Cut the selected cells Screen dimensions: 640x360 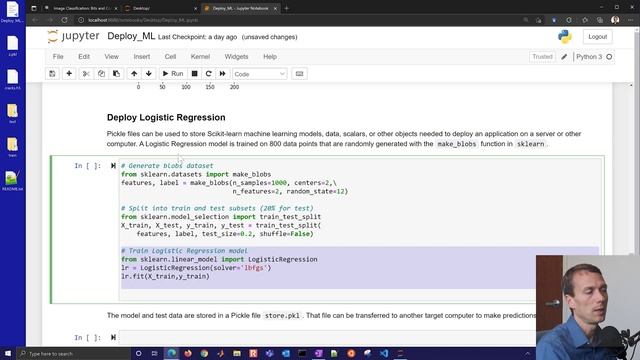(x=86, y=74)
